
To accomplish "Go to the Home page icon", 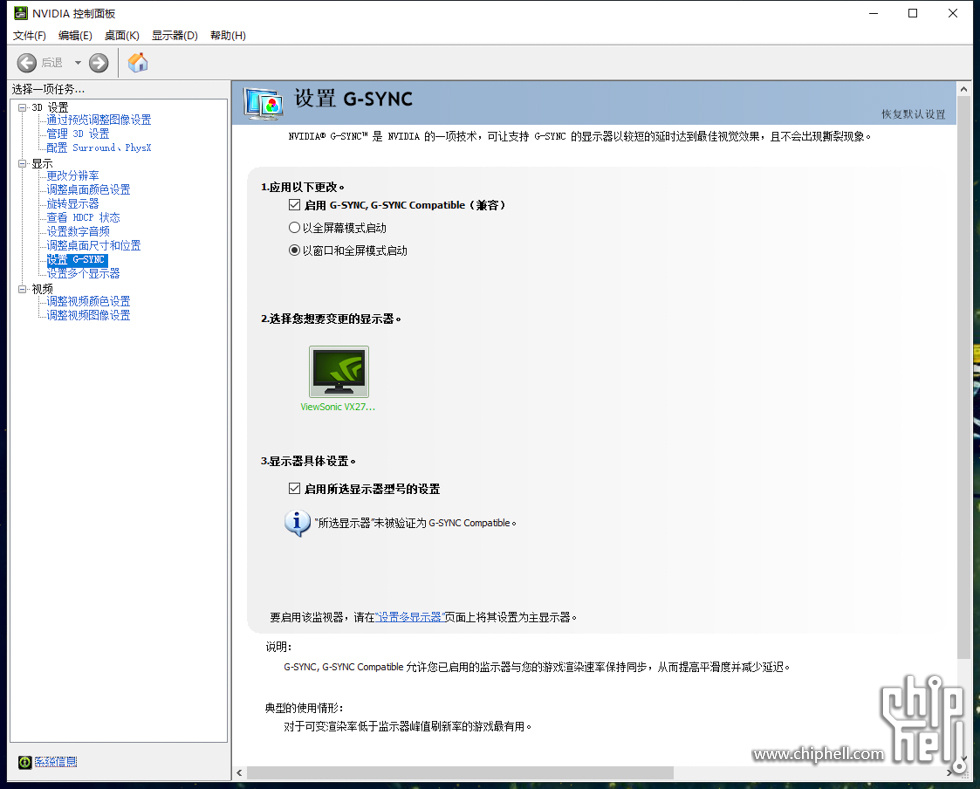I will [x=138, y=63].
